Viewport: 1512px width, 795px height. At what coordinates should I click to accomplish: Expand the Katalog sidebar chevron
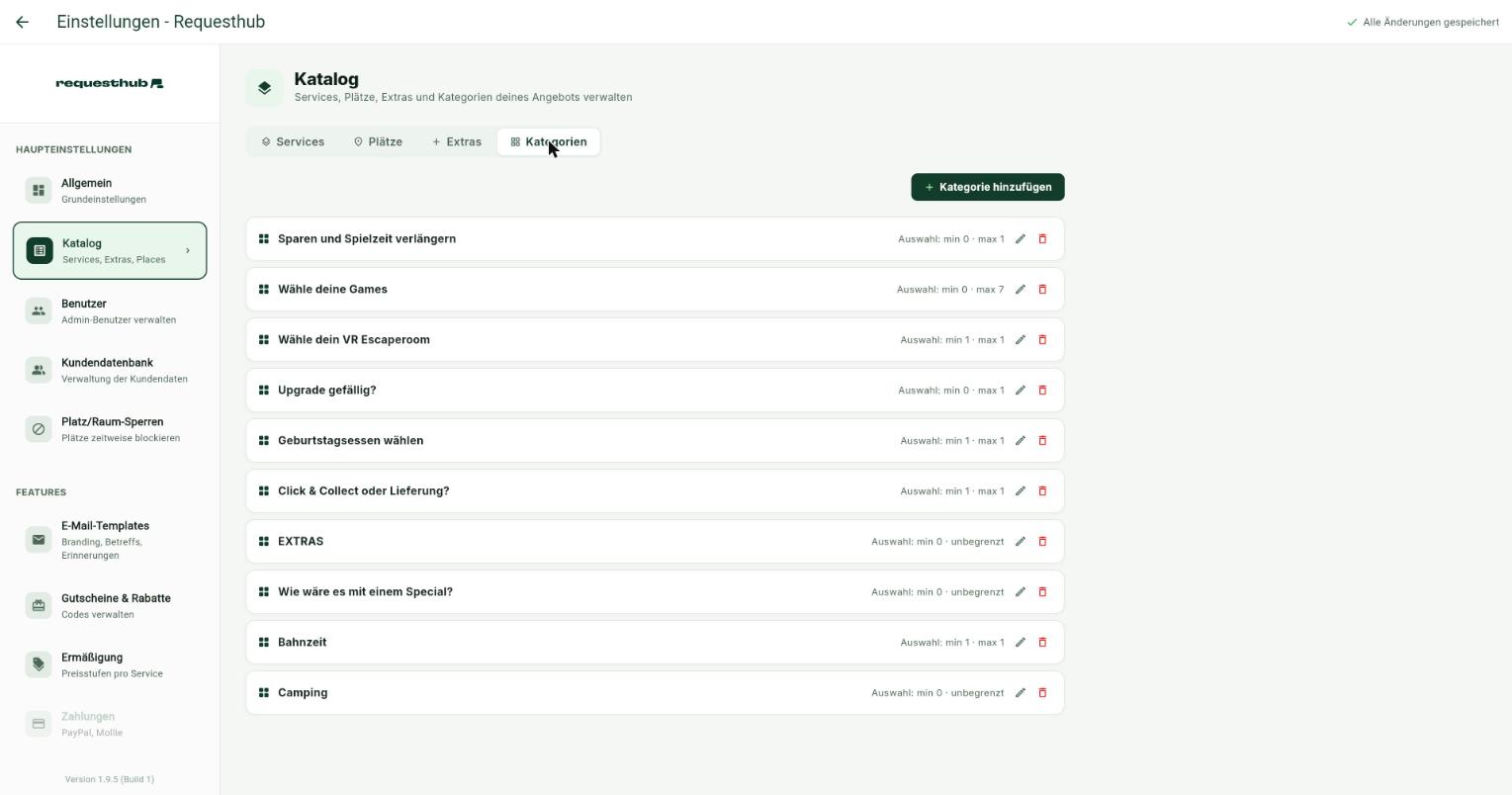click(x=188, y=251)
